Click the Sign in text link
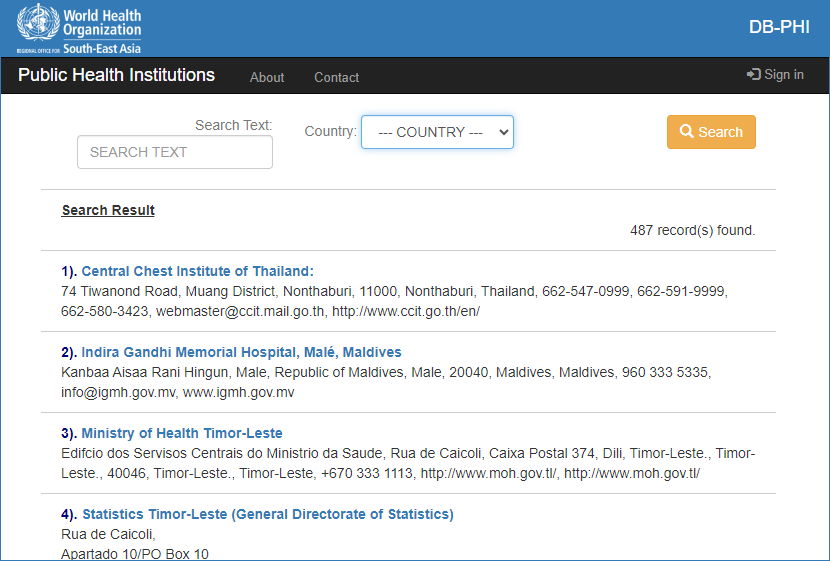The image size is (830, 561). (x=784, y=75)
